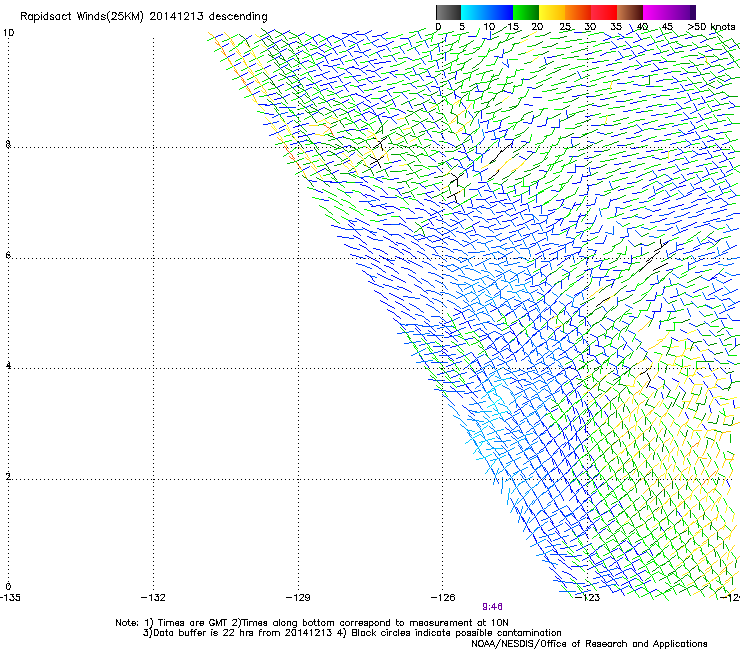Screen dimensions: 740x650
Task: Click the purple 9:46 time stamp
Action: [492, 607]
